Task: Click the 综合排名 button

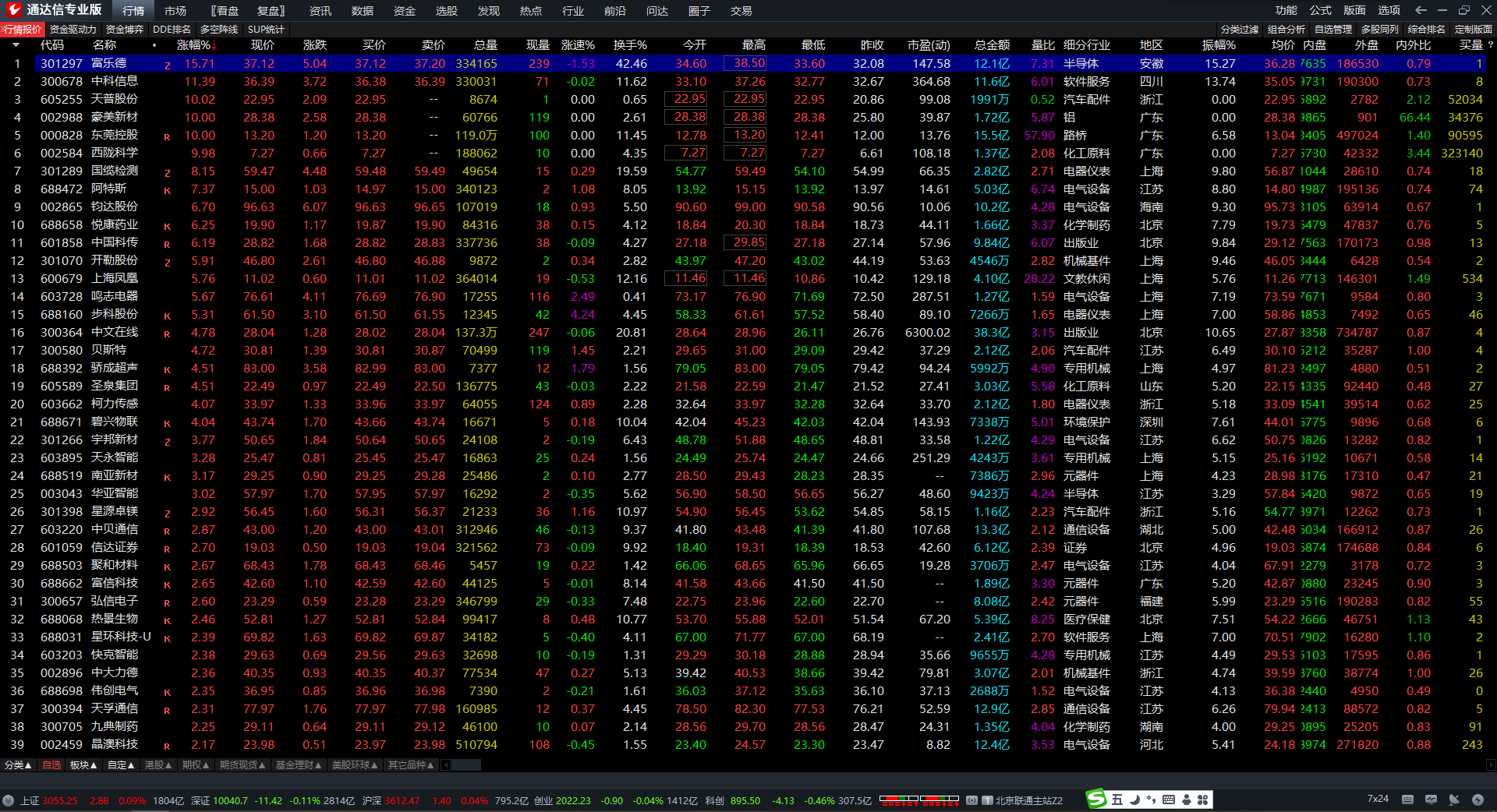Action: pyautogui.click(x=1427, y=30)
